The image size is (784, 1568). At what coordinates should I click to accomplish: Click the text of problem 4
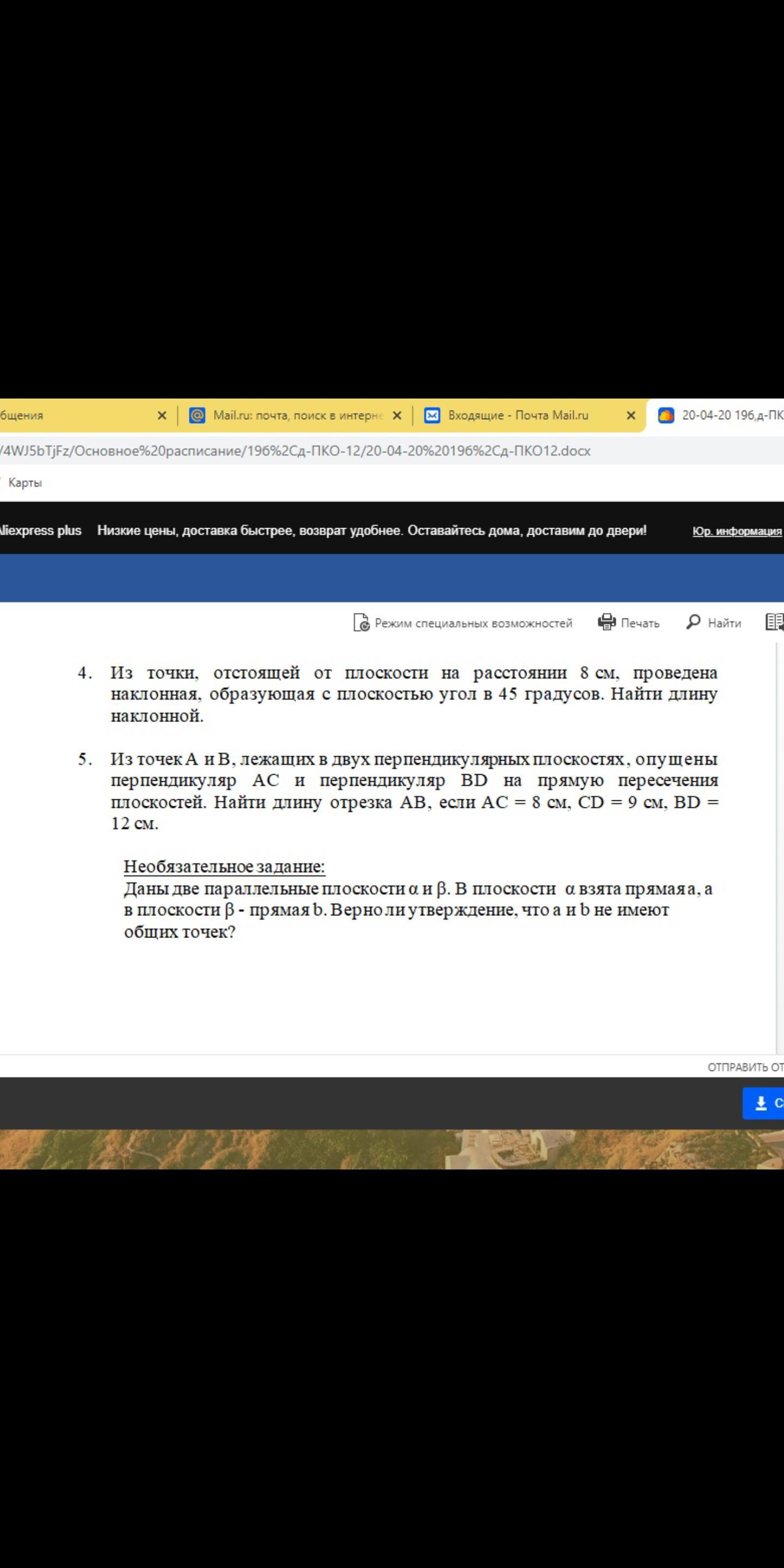click(414, 695)
